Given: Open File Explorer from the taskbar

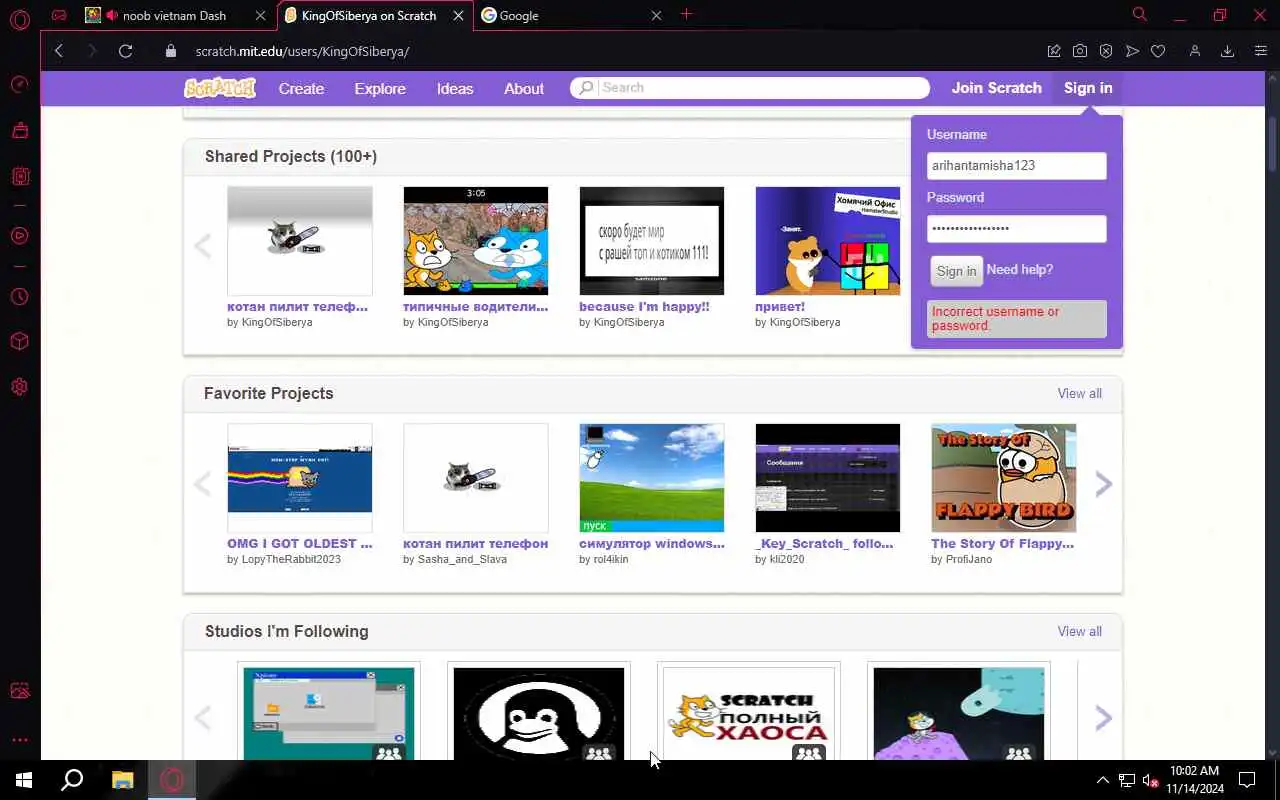Looking at the screenshot, I should pyautogui.click(x=122, y=780).
